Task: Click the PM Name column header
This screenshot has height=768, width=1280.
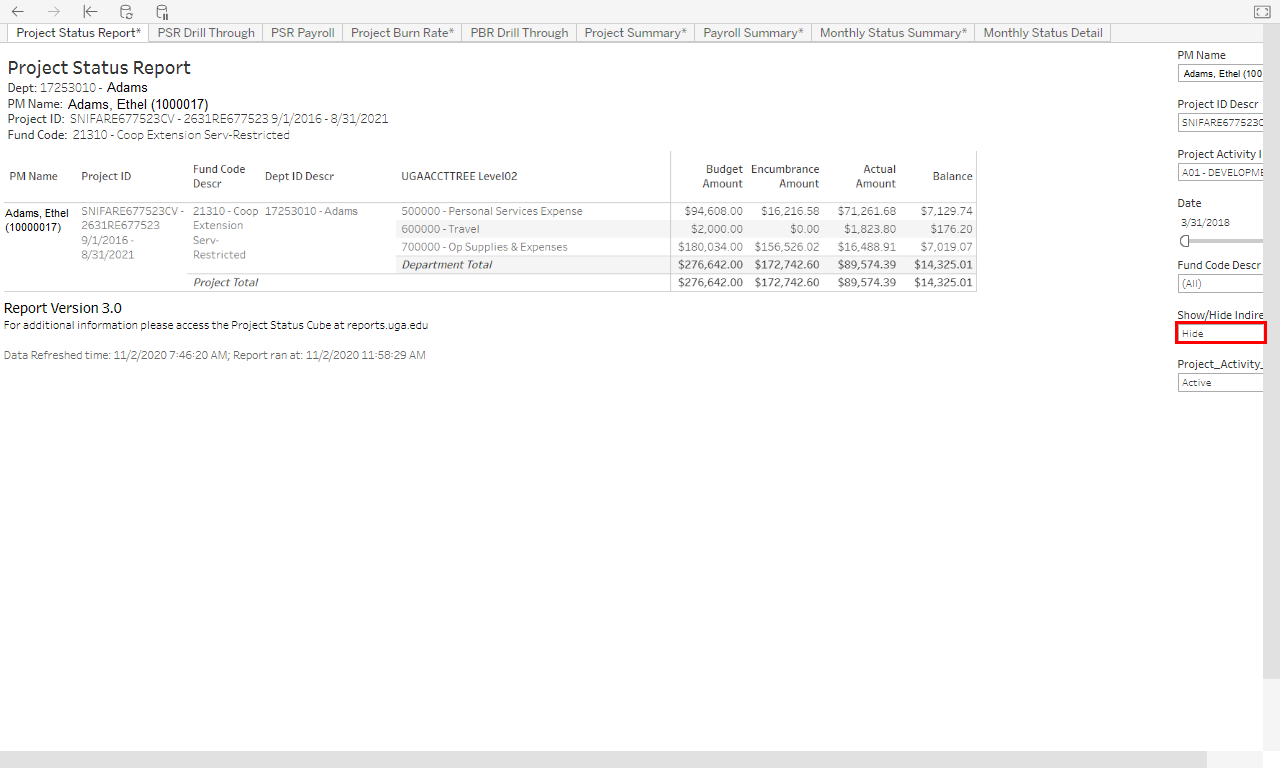Action: [34, 176]
